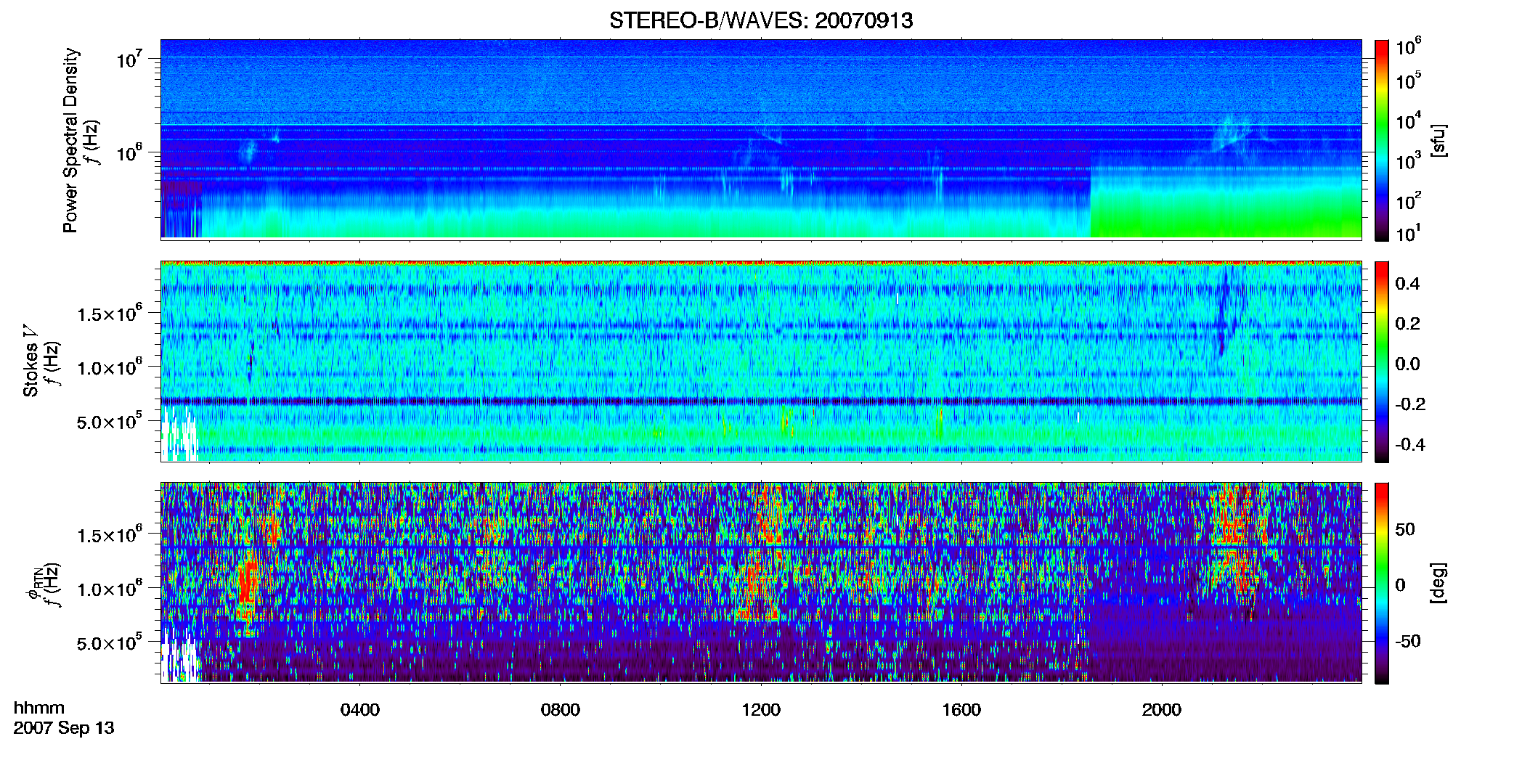Click the "0800" time axis label
Image resolution: width=1522 pixels, height=784 pixels.
(x=561, y=710)
